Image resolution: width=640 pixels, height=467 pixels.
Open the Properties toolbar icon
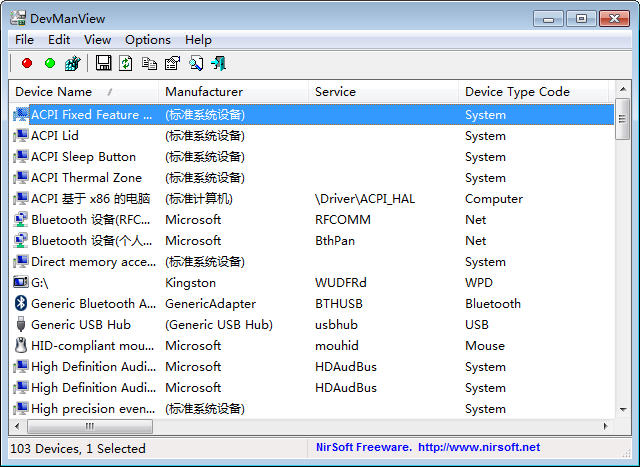(172, 63)
